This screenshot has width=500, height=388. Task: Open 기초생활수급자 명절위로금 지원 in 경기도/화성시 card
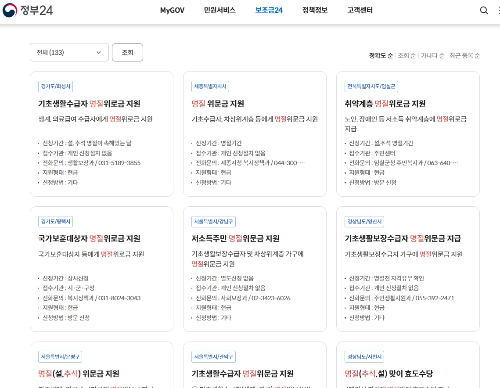pyautogui.click(x=89, y=104)
